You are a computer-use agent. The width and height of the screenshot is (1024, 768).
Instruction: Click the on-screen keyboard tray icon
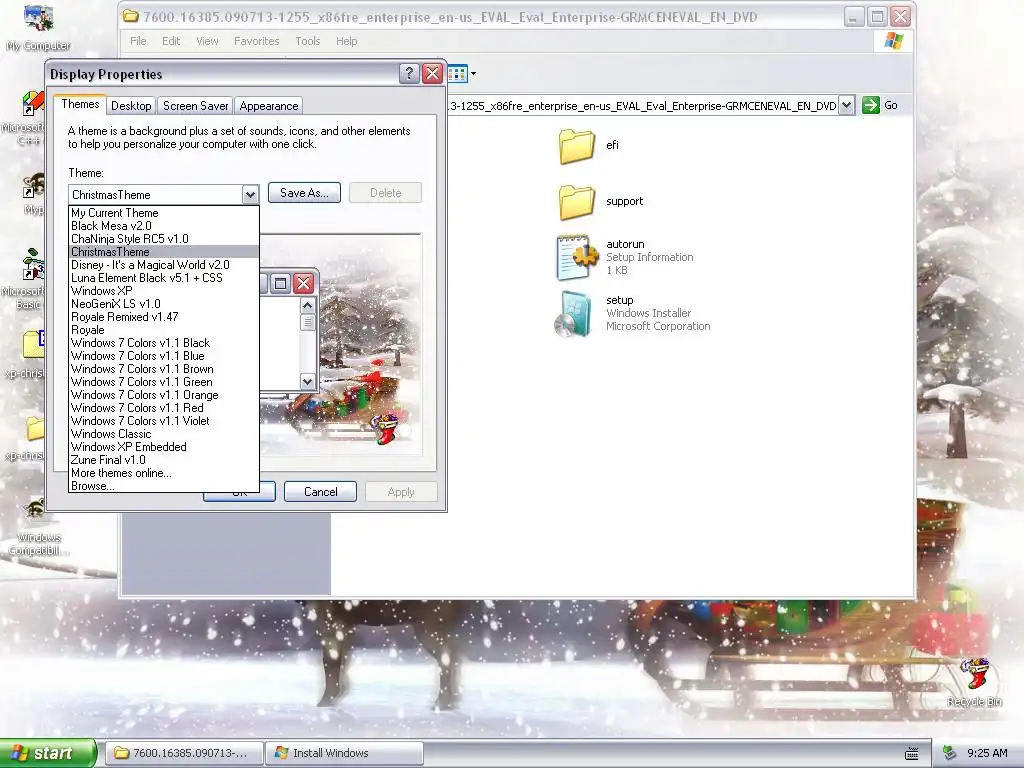[912, 754]
